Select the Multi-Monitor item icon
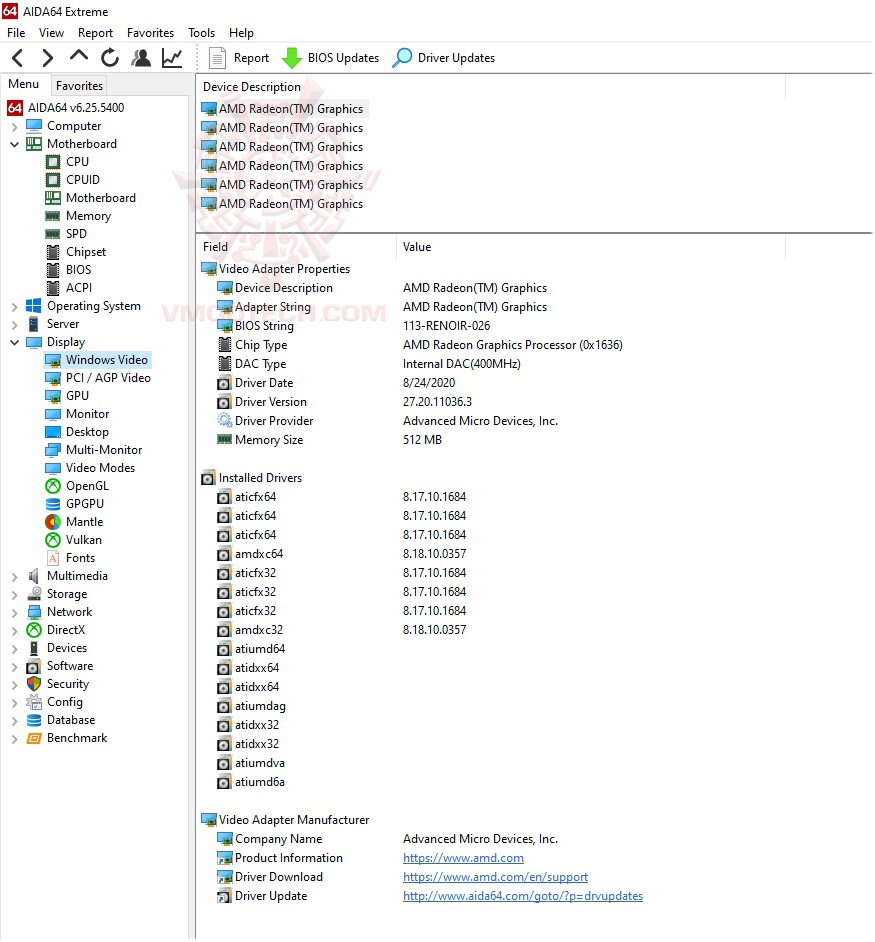The height and width of the screenshot is (942, 875). tap(53, 450)
